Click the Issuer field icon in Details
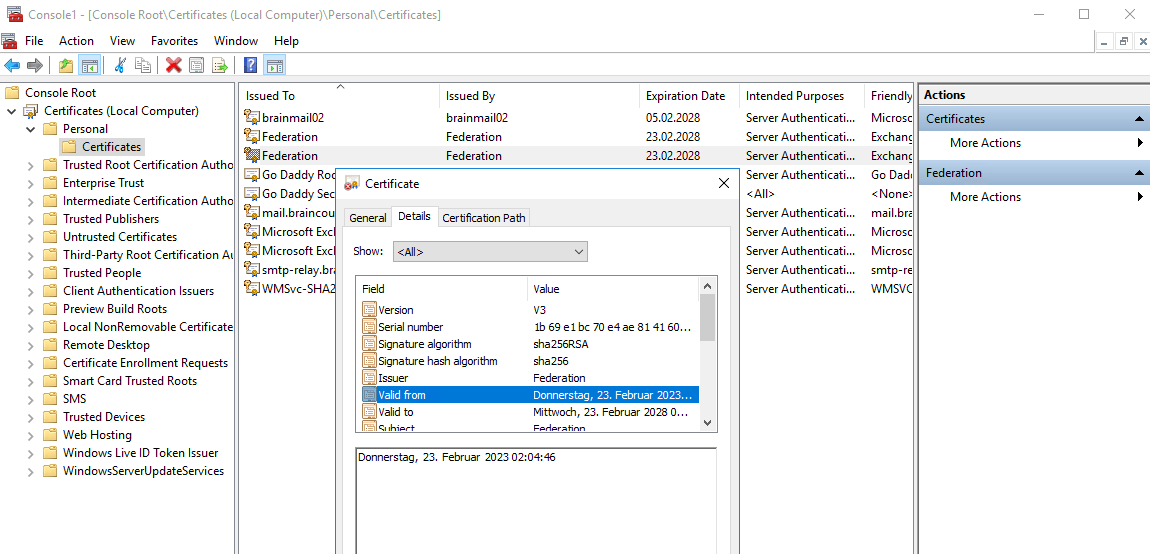The image size is (1150, 554). (369, 378)
